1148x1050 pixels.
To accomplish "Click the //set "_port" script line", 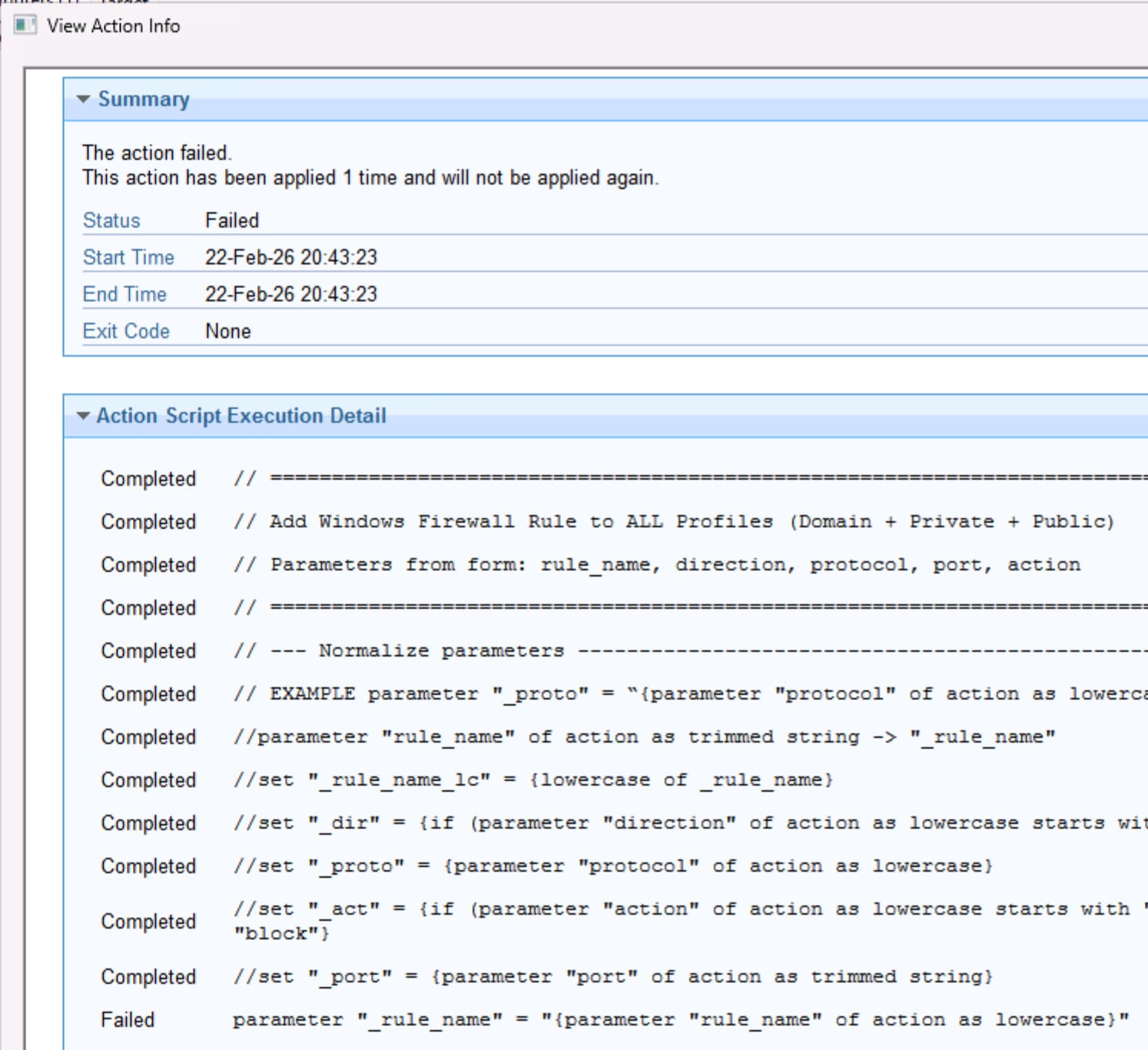I will click(x=612, y=977).
